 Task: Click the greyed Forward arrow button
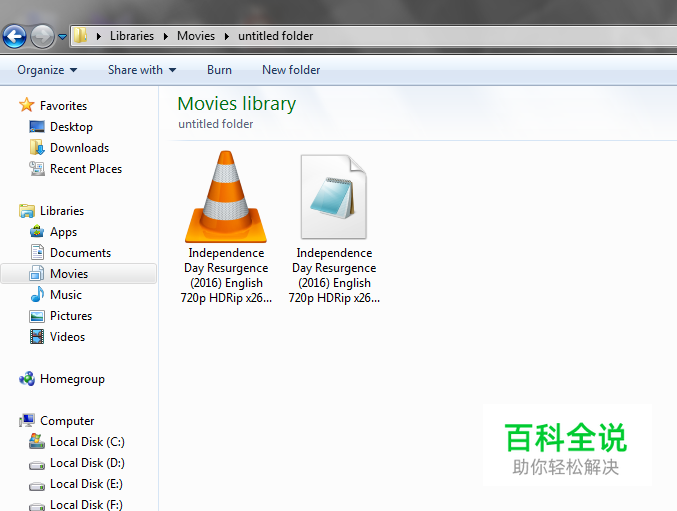click(x=42, y=36)
